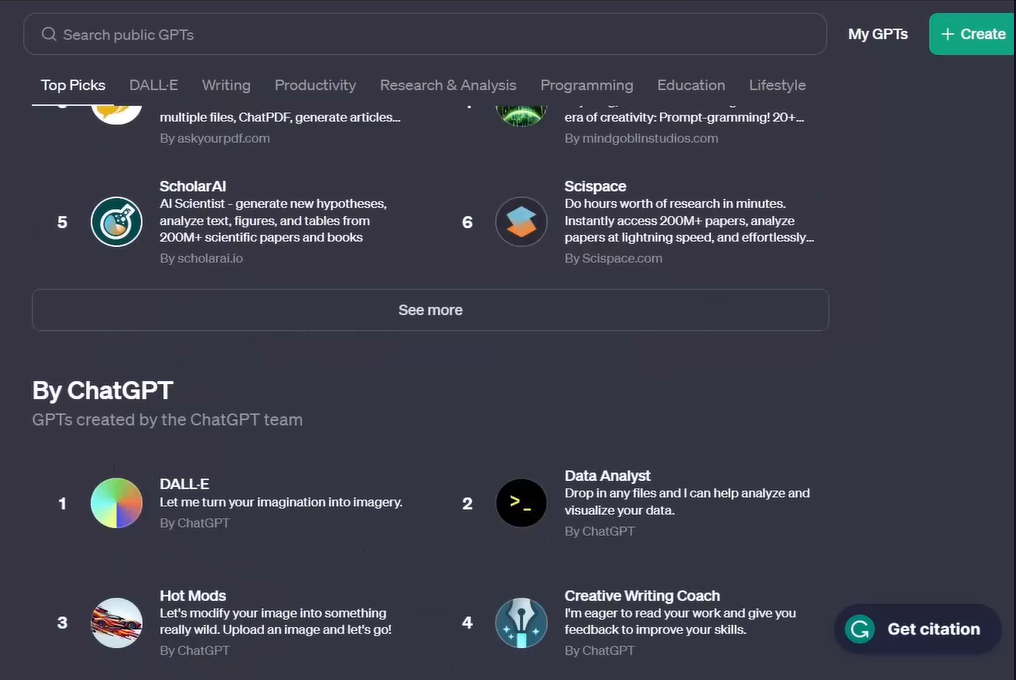
Task: Click the Create button
Action: [x=972, y=34]
